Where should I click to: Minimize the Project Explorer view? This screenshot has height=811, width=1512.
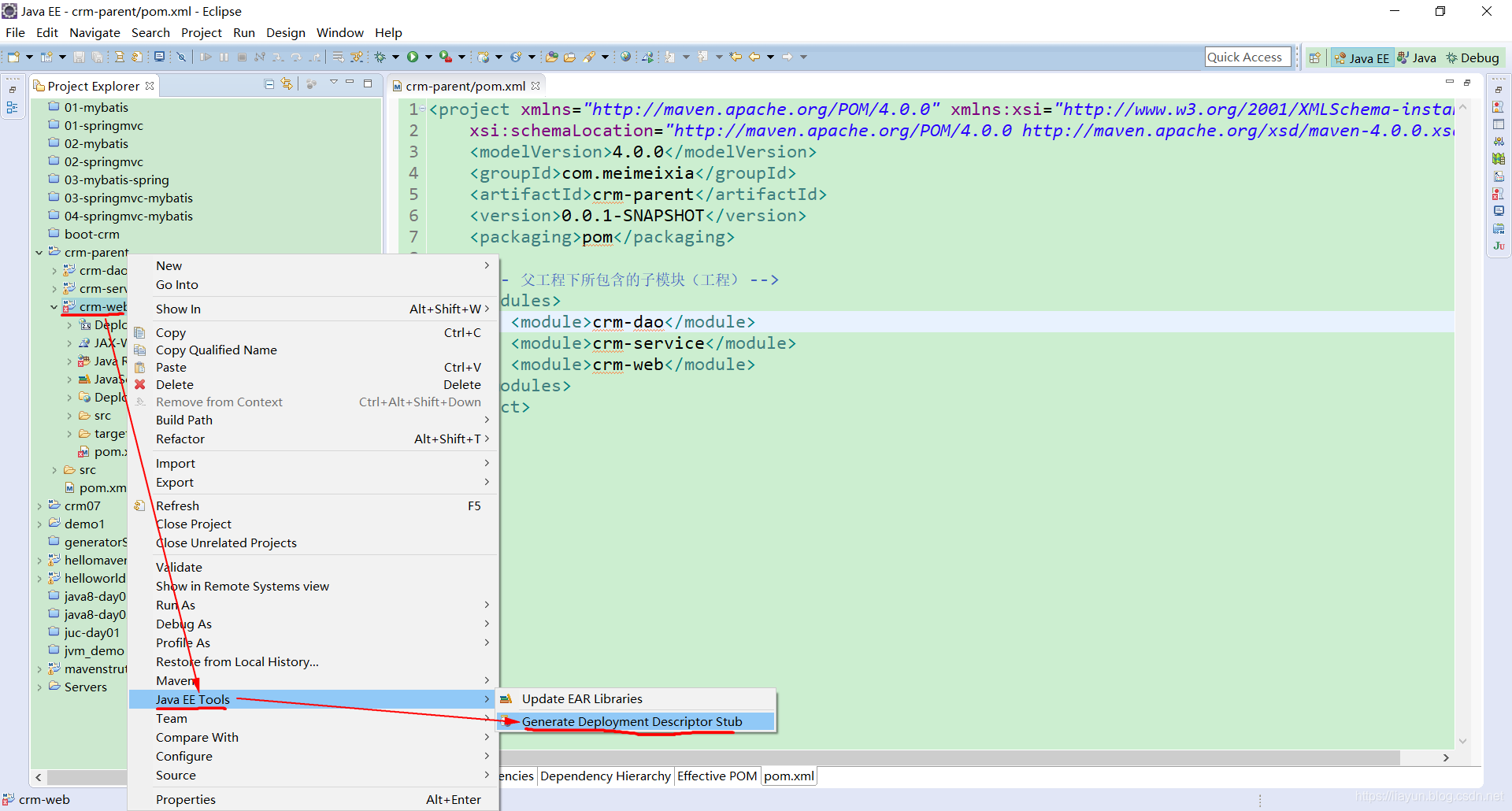tap(350, 83)
